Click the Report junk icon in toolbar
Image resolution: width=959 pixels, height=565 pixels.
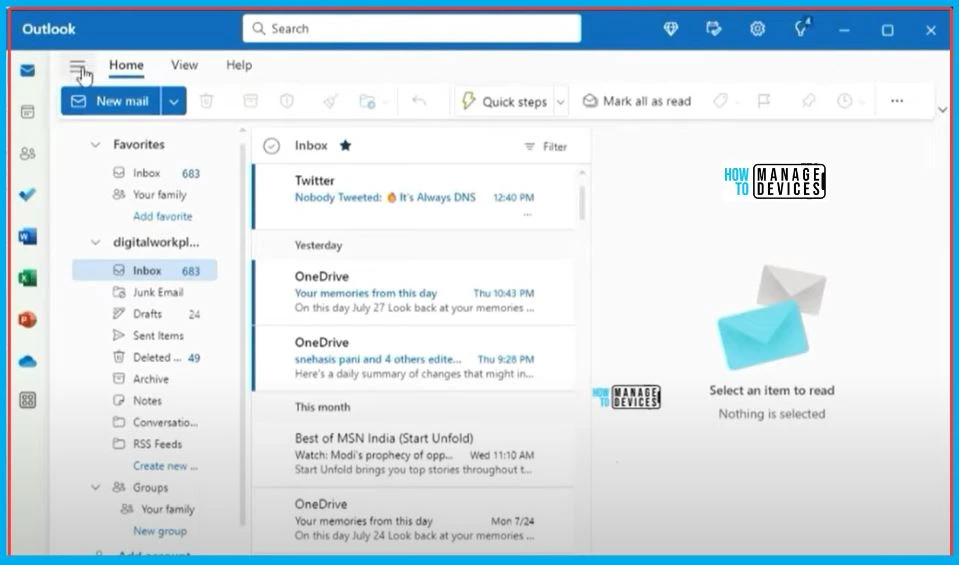point(287,101)
